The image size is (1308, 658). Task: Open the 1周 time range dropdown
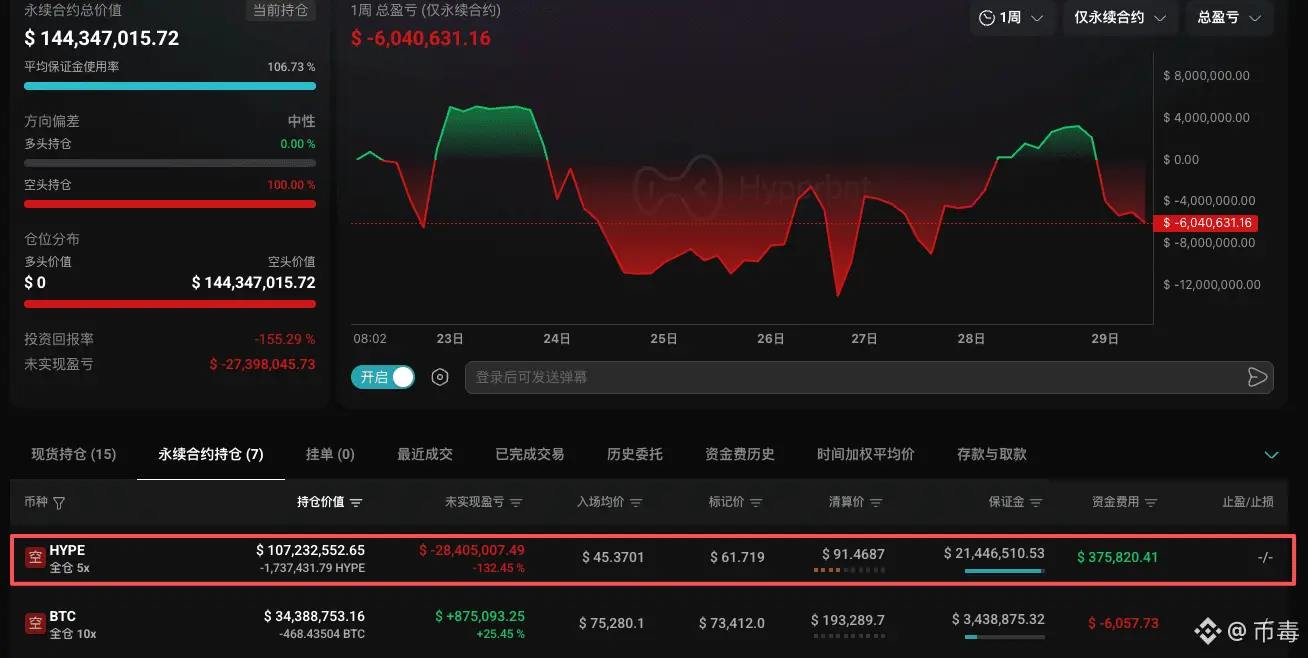pyautogui.click(x=1012, y=18)
